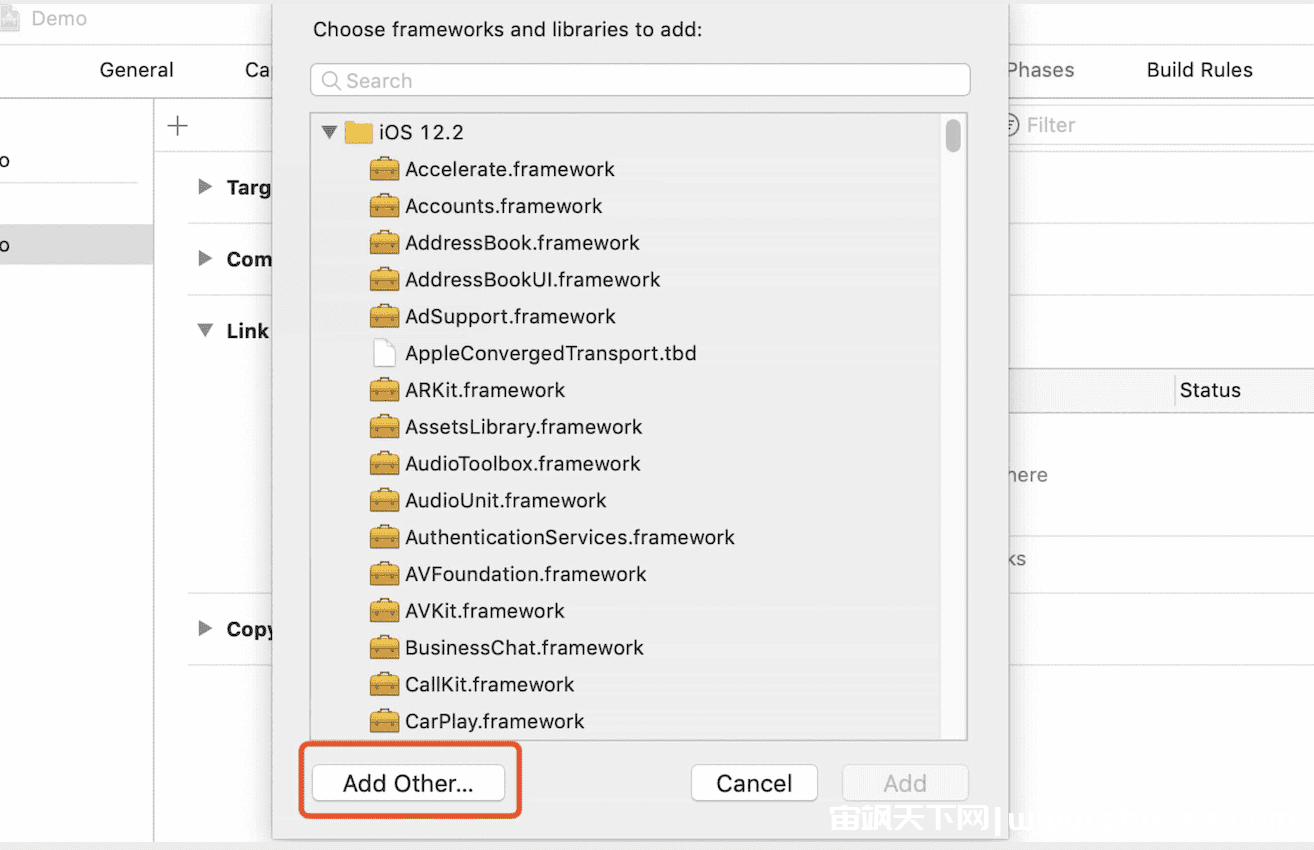Click the Accounts.framework toolbox icon
Viewport: 1314px width, 850px height.
tap(385, 206)
